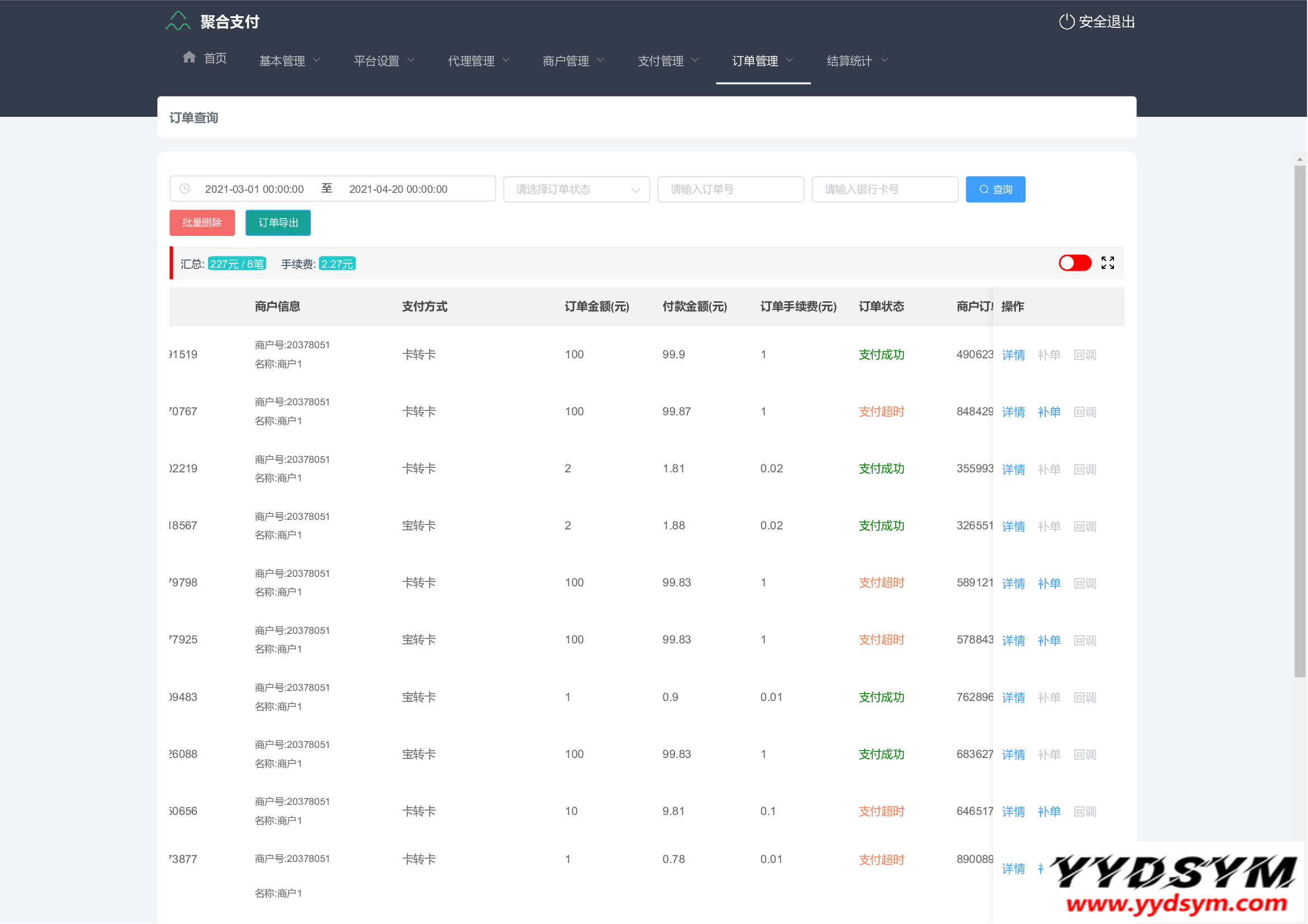The image size is (1308, 924).
Task: Open the 请选择订单状态 dropdown
Action: click(x=576, y=189)
